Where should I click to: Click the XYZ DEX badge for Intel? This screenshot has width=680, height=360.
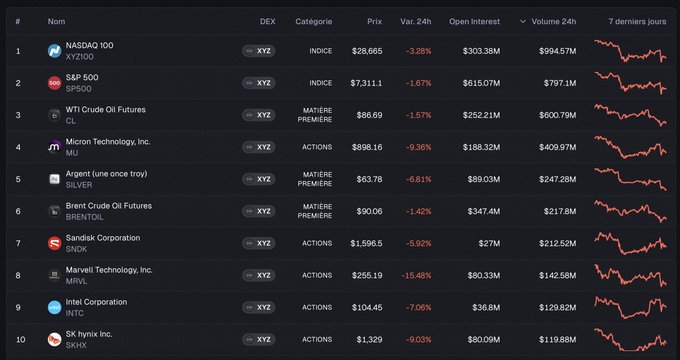pyautogui.click(x=258, y=308)
